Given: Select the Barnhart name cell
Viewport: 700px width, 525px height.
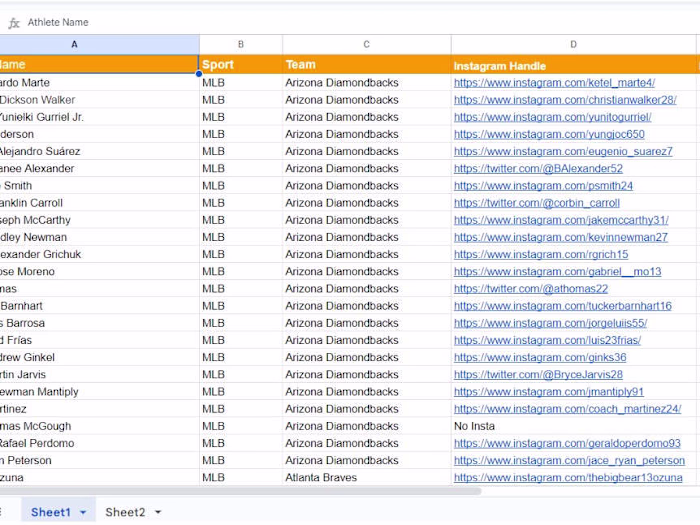Looking at the screenshot, I should (99, 306).
